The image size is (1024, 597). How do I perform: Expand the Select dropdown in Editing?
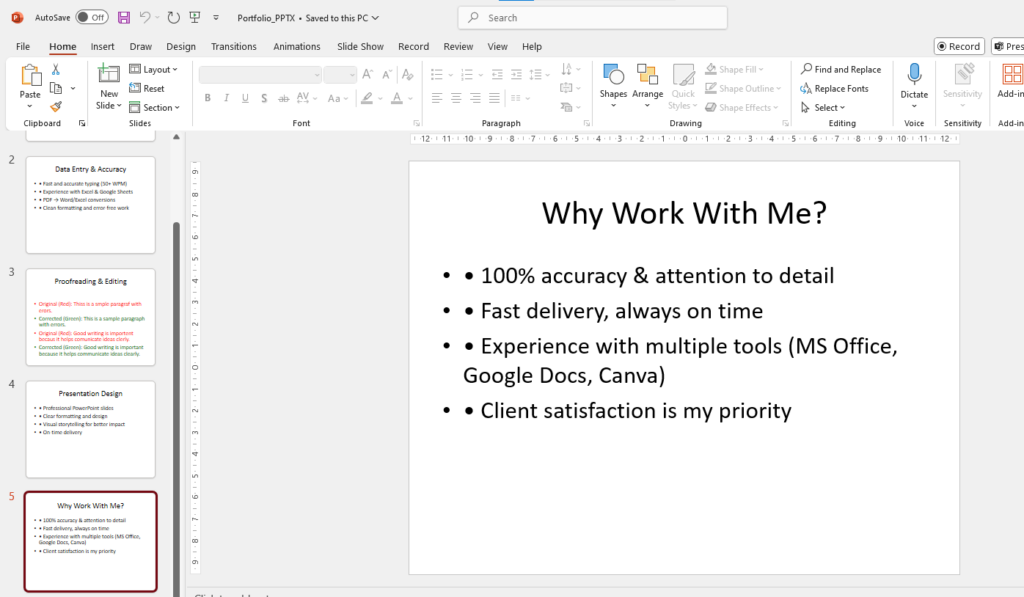tap(823, 107)
